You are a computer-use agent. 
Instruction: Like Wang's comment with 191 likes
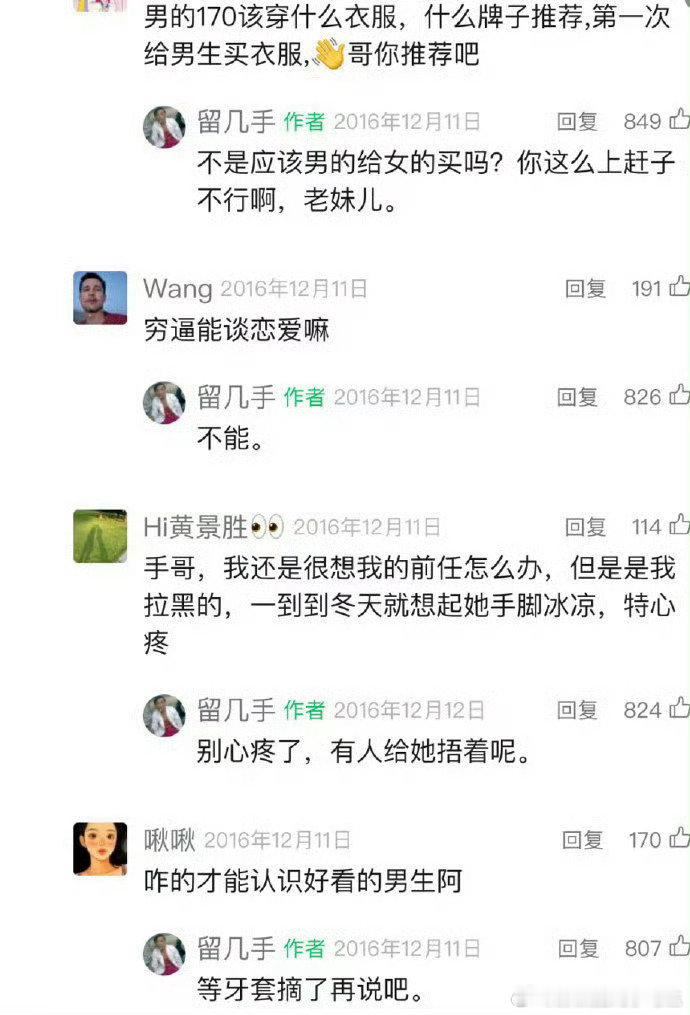678,287
